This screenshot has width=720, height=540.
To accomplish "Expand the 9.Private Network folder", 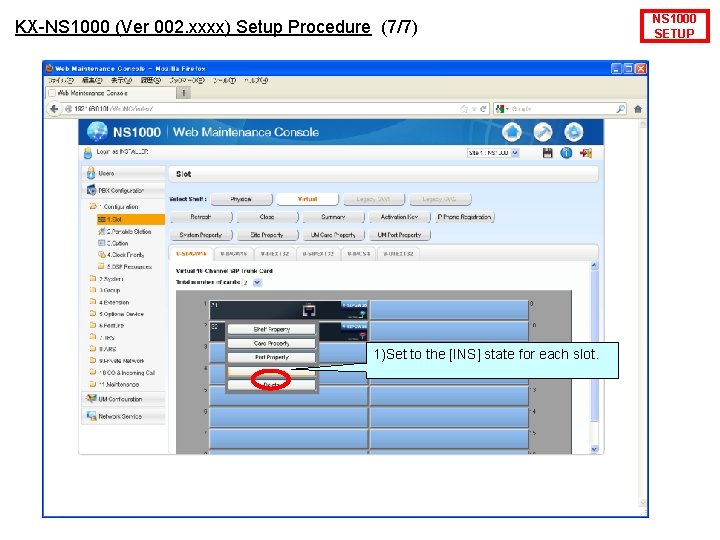I will pos(93,360).
